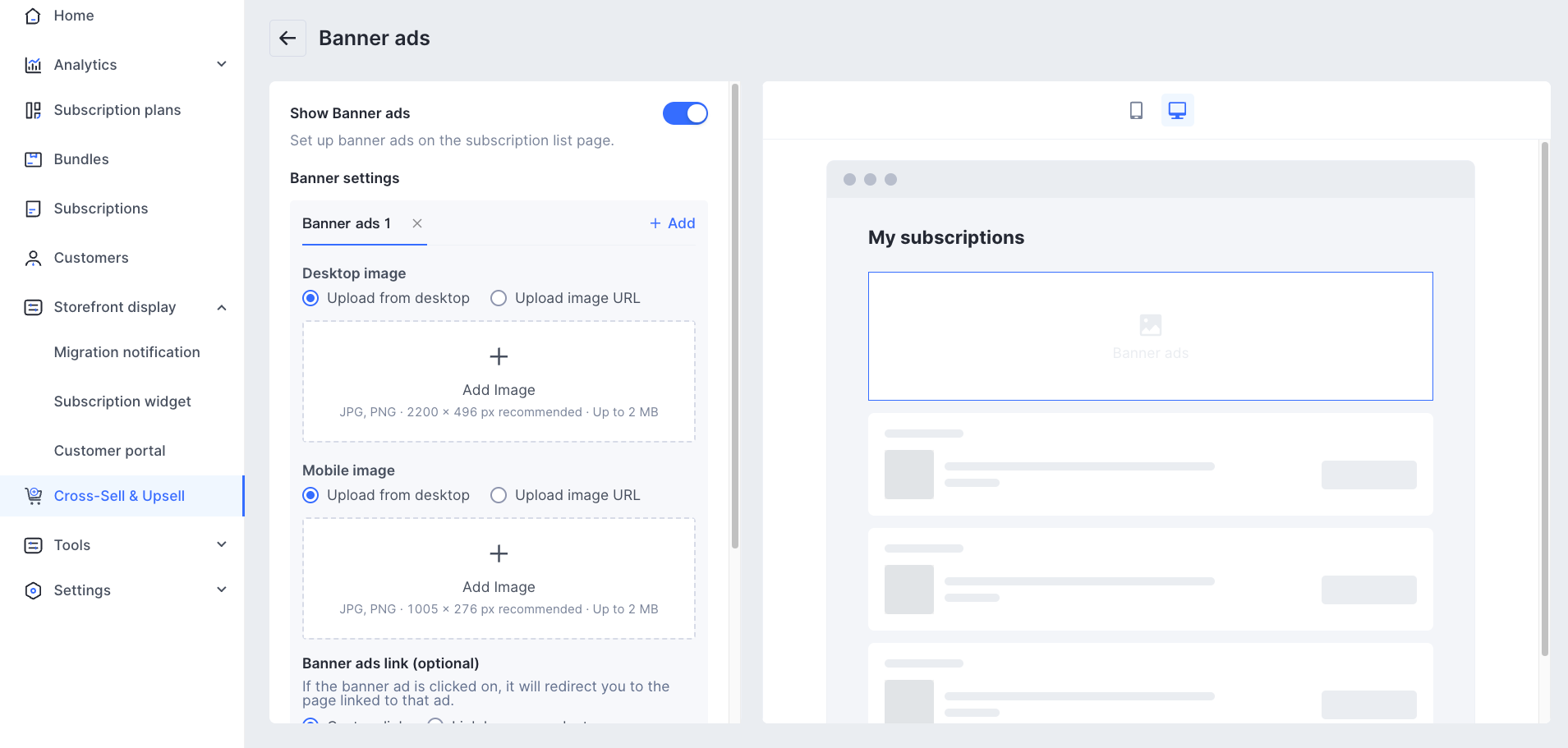The image size is (1568, 748).
Task: Click the Bundles icon in sidebar
Action: pyautogui.click(x=33, y=159)
